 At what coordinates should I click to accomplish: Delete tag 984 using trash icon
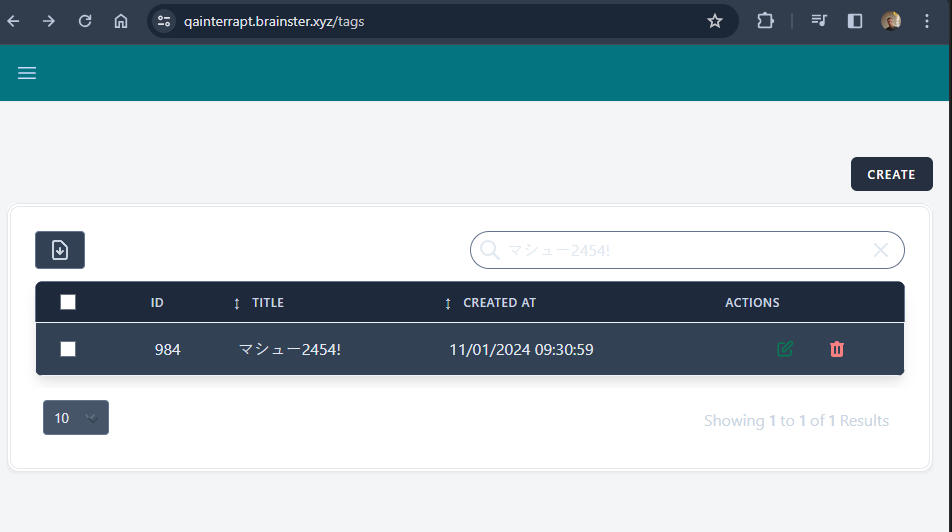point(837,349)
